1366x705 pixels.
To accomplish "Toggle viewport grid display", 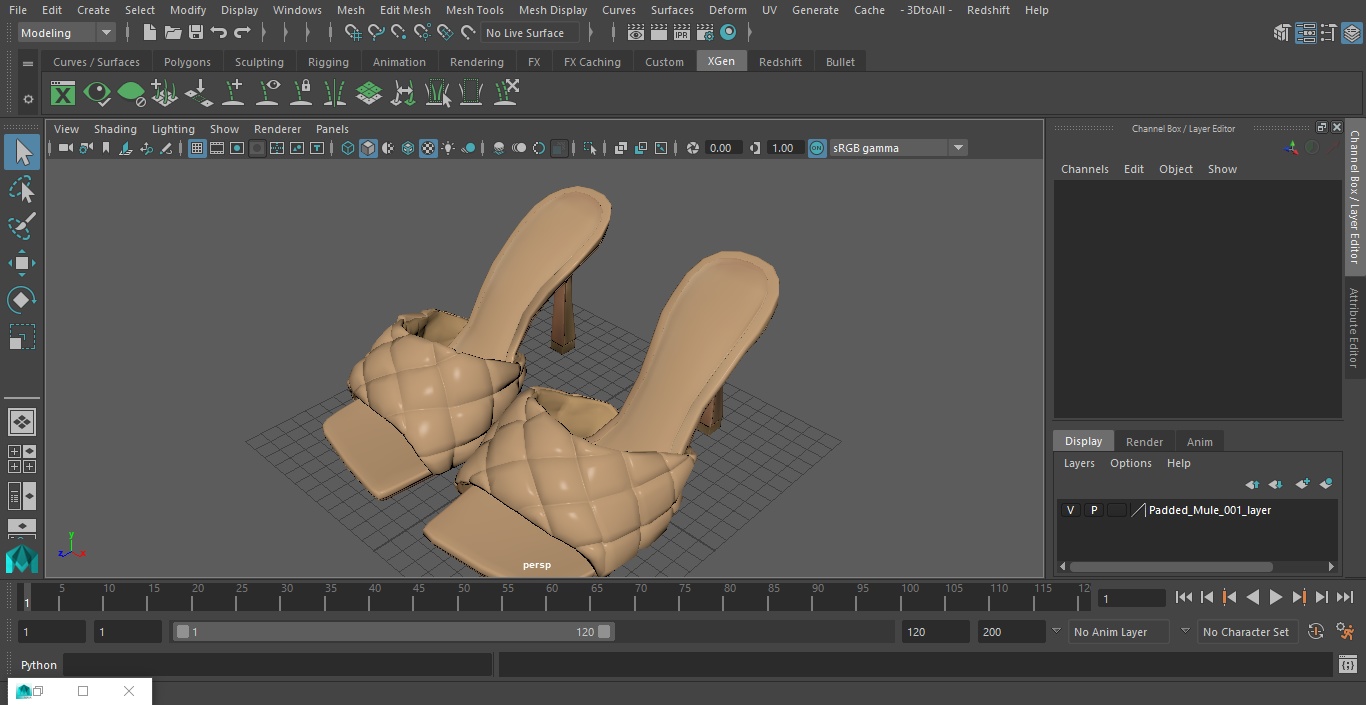I will (197, 148).
